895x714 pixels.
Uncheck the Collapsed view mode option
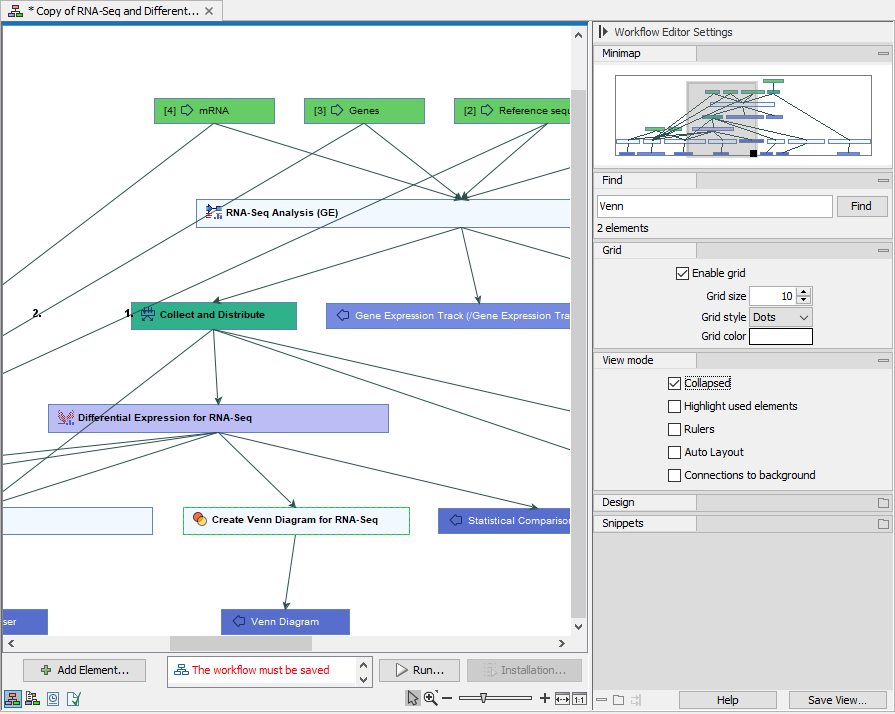point(674,382)
